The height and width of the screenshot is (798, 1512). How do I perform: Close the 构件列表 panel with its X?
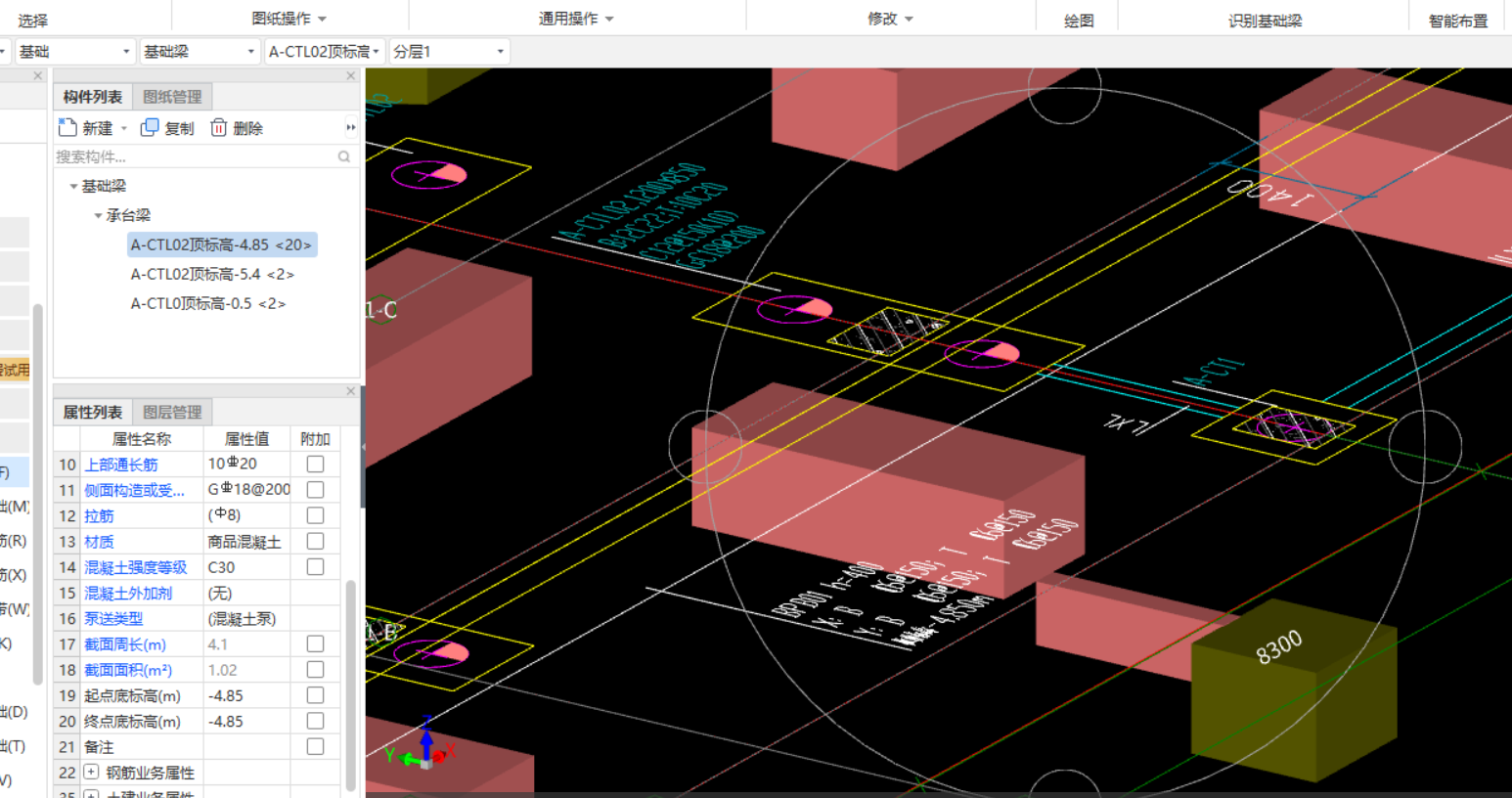click(351, 75)
